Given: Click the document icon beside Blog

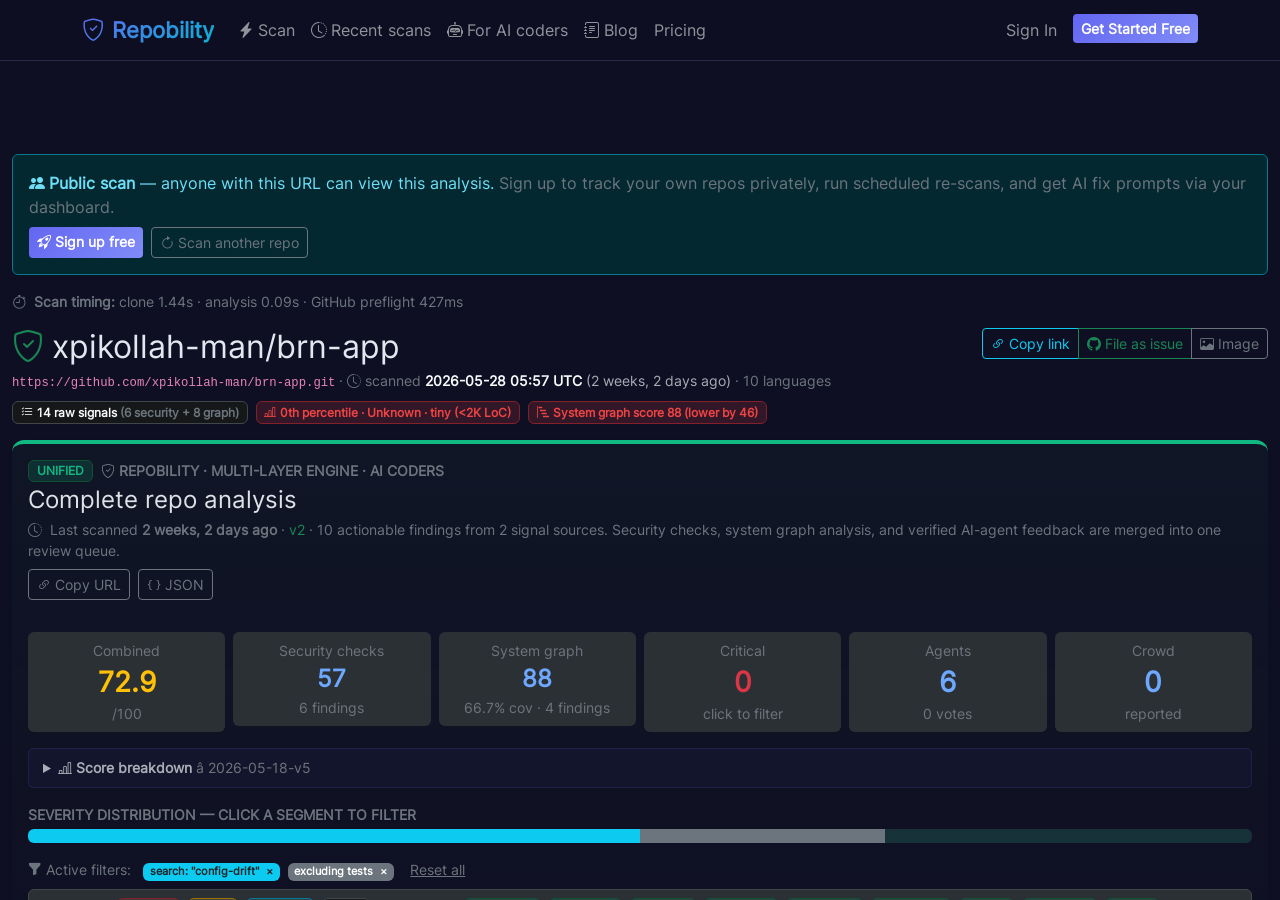Looking at the screenshot, I should (592, 30).
